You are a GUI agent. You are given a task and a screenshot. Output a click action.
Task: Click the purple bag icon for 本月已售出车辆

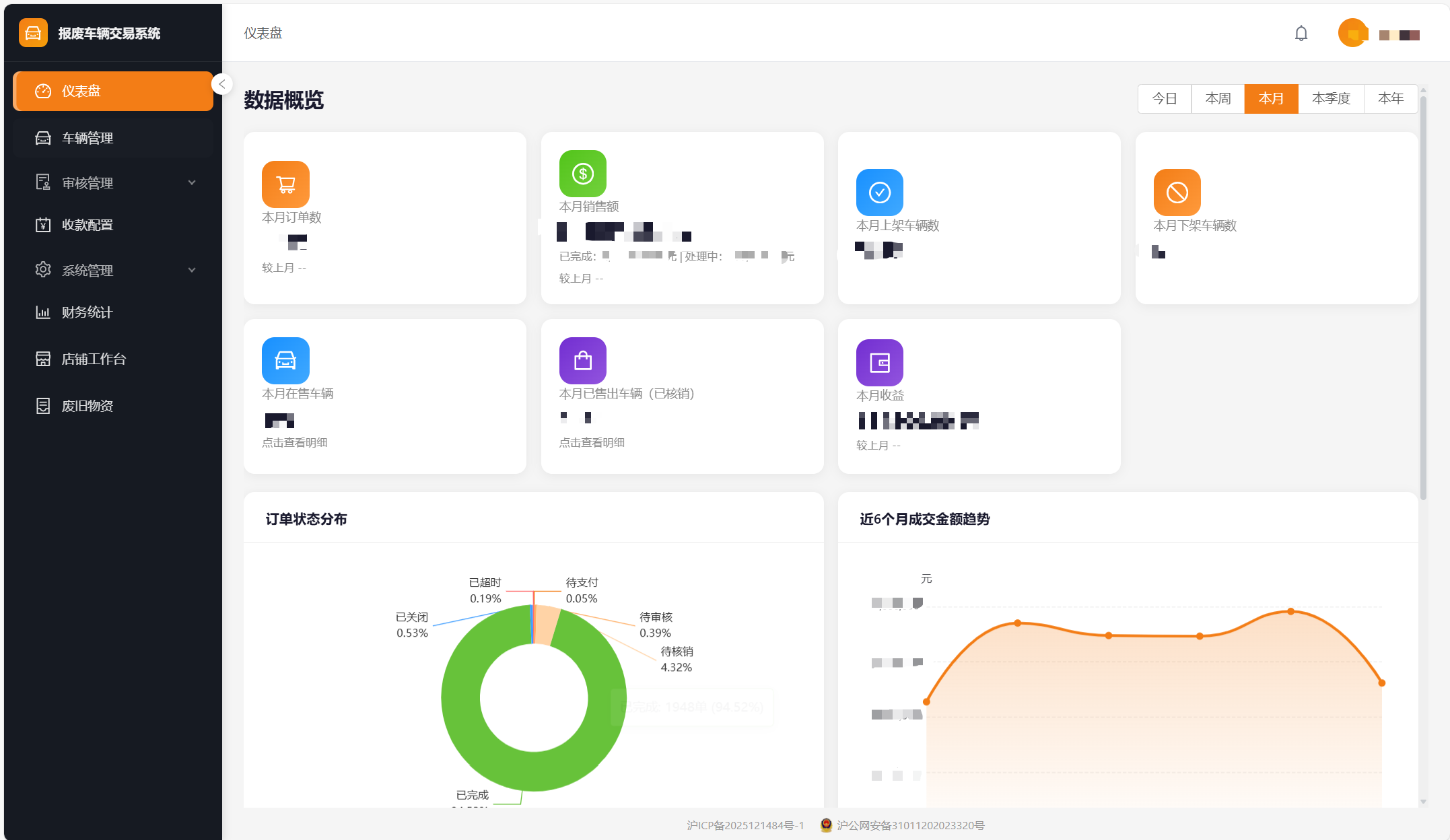pyautogui.click(x=583, y=361)
